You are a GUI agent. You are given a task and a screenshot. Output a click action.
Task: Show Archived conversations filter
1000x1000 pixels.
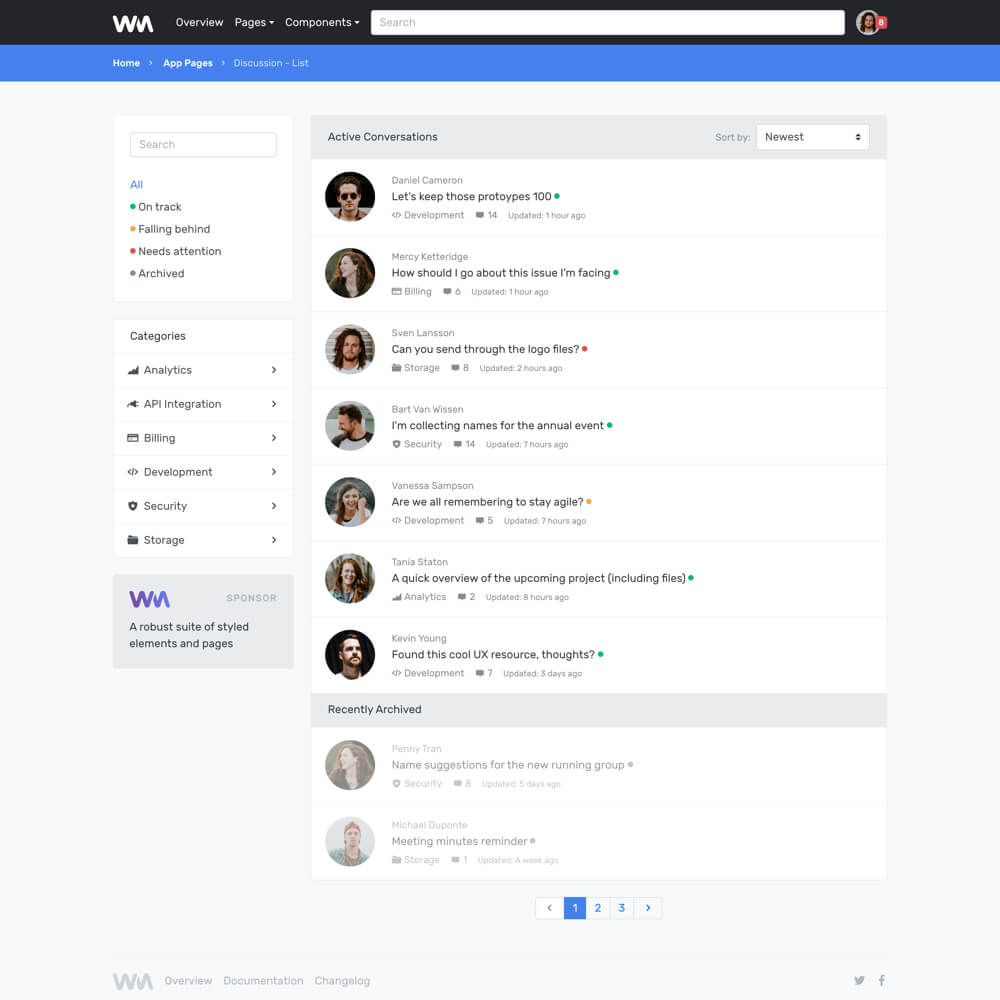[161, 273]
